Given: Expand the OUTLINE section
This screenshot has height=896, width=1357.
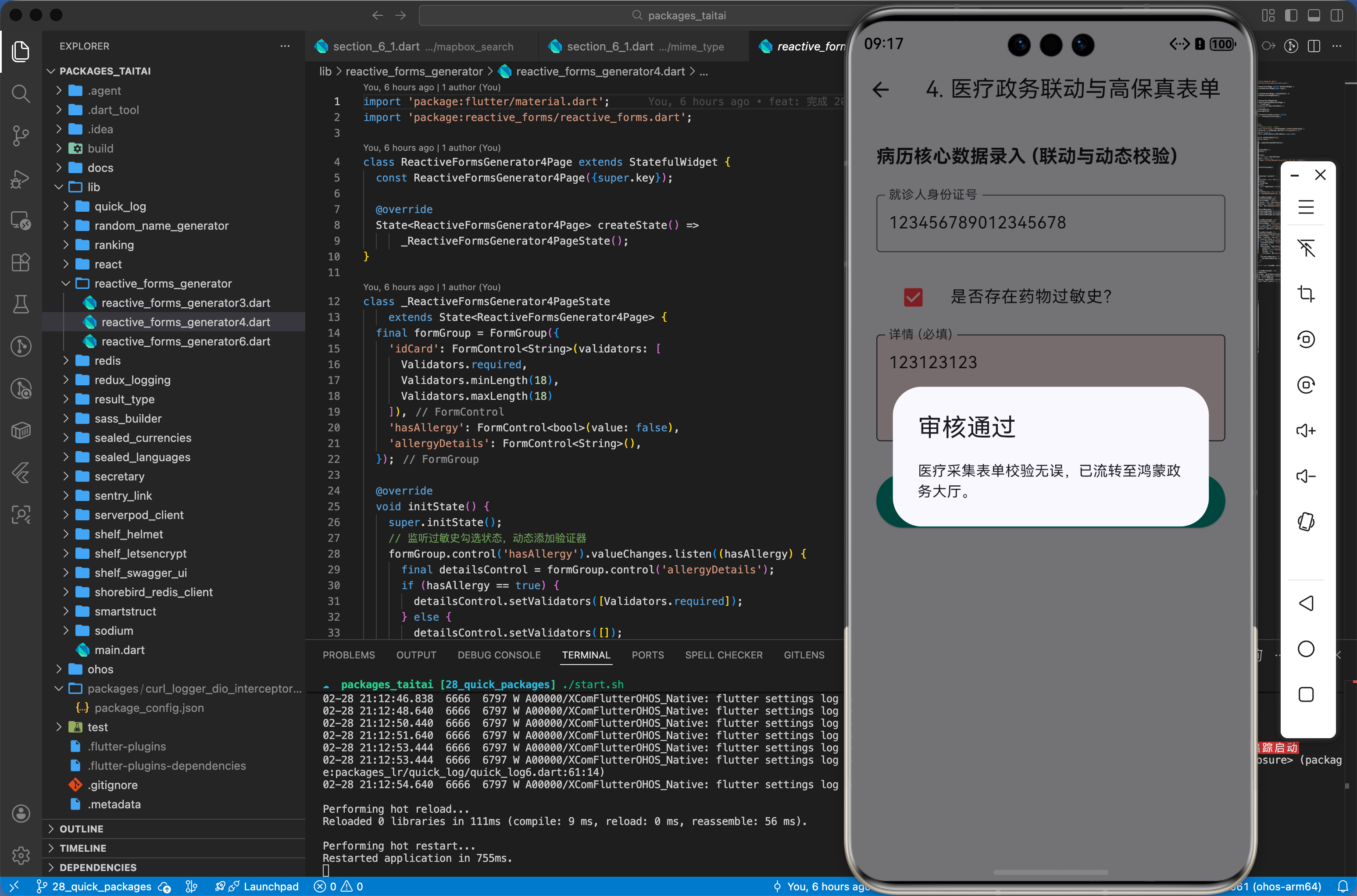Looking at the screenshot, I should (82, 828).
